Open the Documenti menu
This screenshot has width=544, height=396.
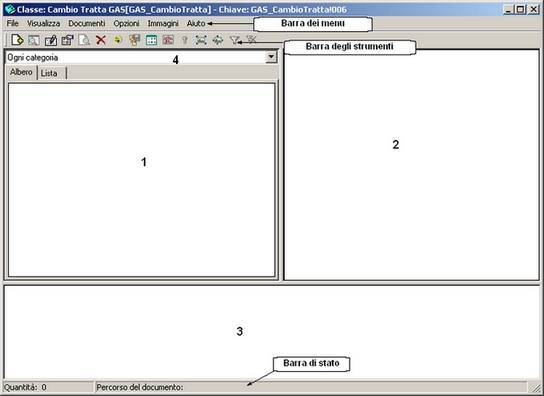(87, 24)
